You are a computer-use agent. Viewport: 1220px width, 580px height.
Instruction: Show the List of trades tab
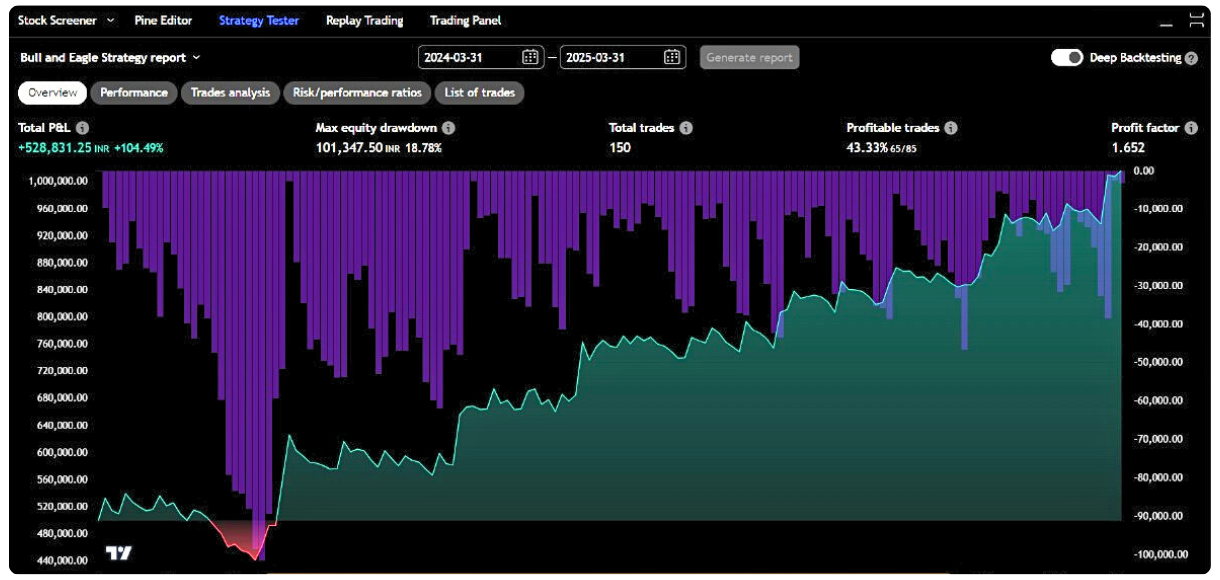pyautogui.click(x=480, y=93)
